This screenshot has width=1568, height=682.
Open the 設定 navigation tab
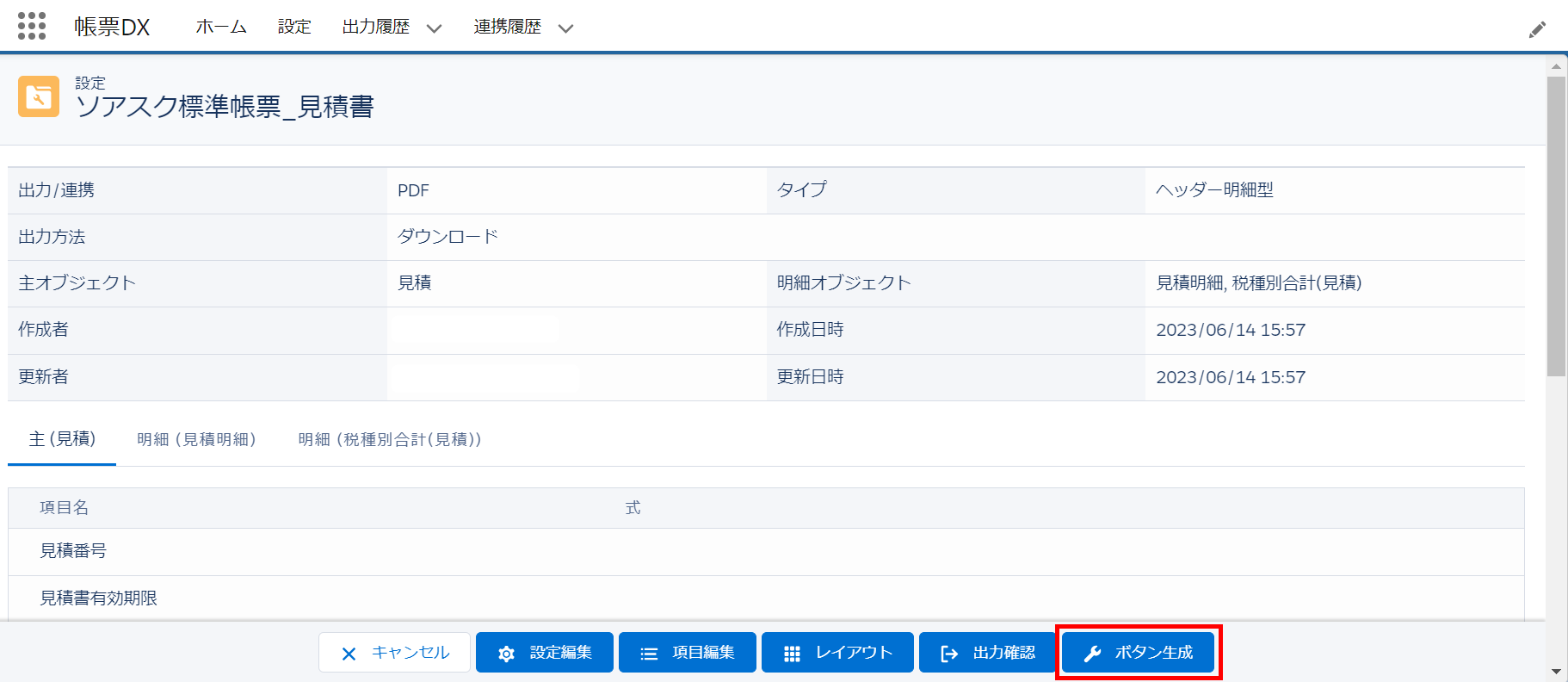click(x=294, y=27)
